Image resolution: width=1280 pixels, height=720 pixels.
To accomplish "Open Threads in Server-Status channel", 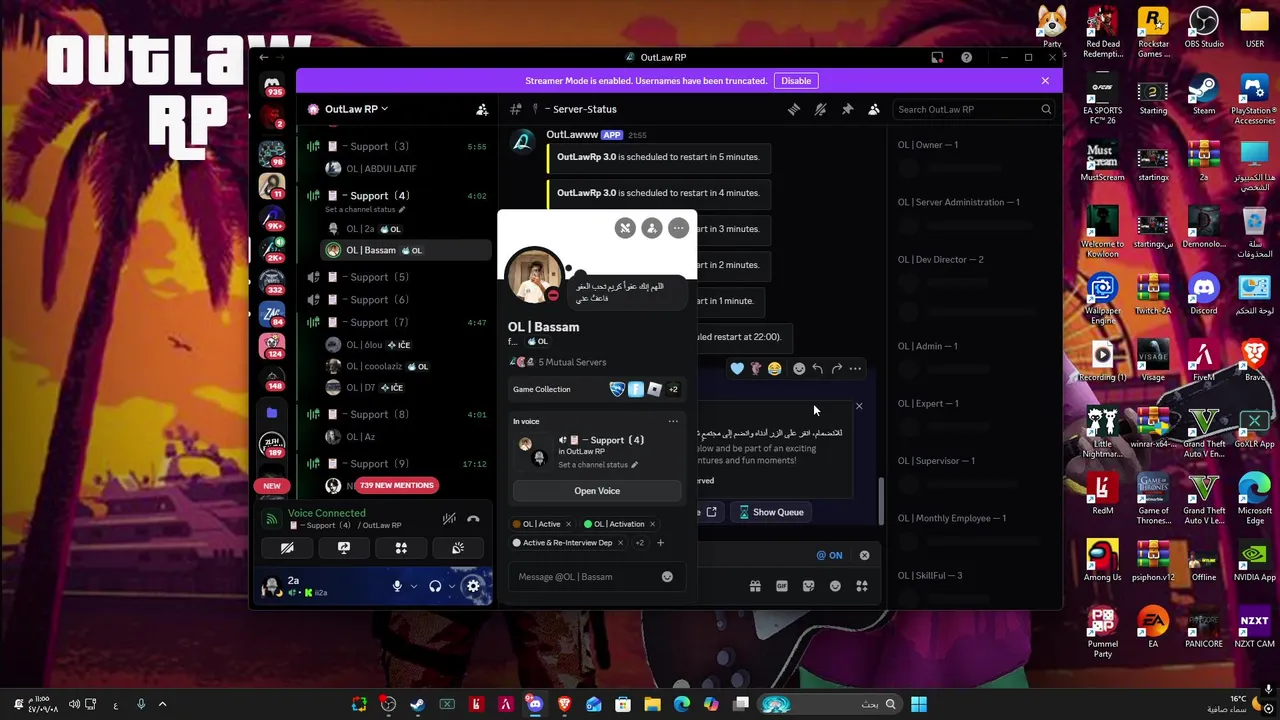I will [x=794, y=109].
